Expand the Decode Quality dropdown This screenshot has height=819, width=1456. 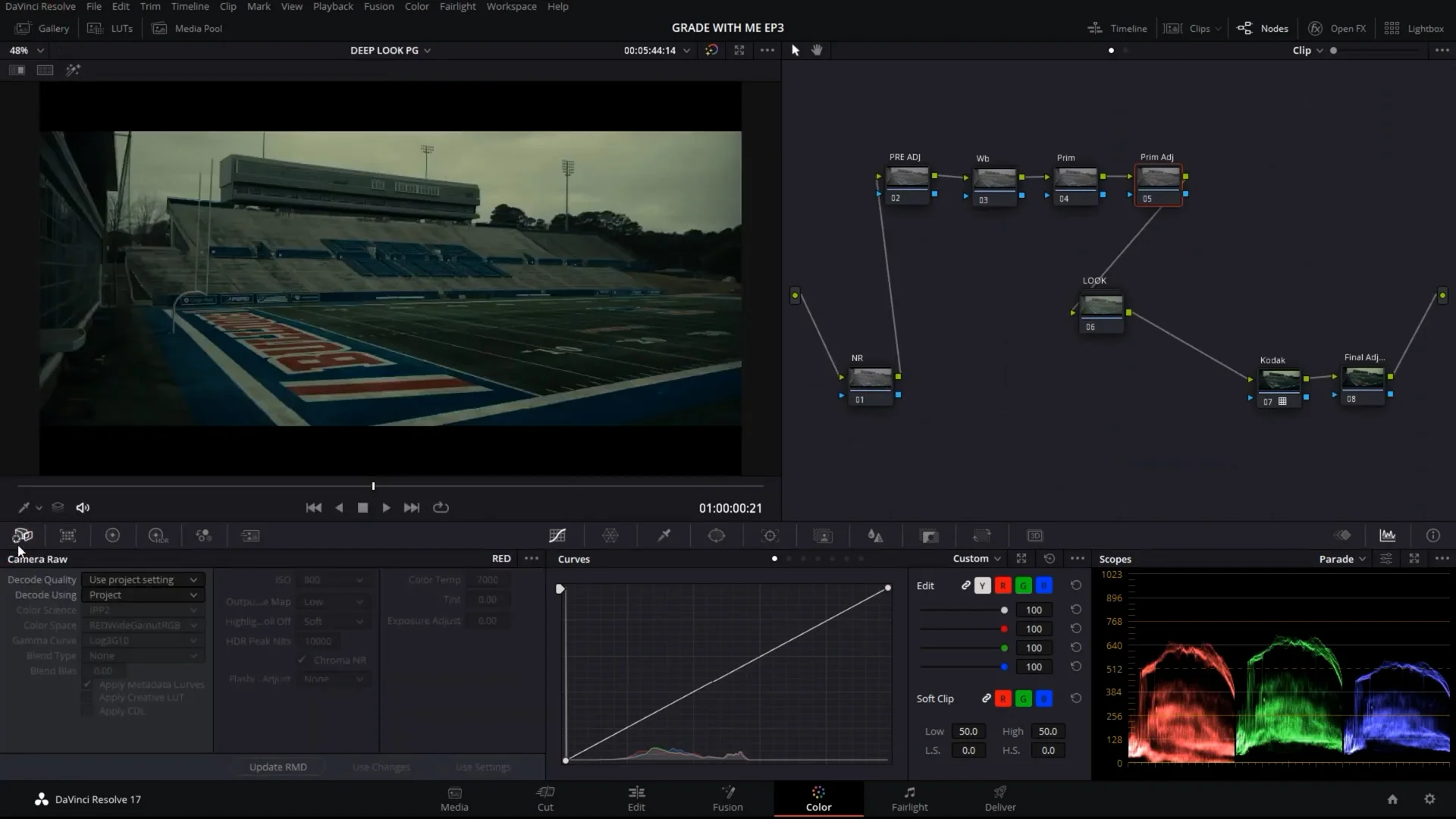coord(143,580)
